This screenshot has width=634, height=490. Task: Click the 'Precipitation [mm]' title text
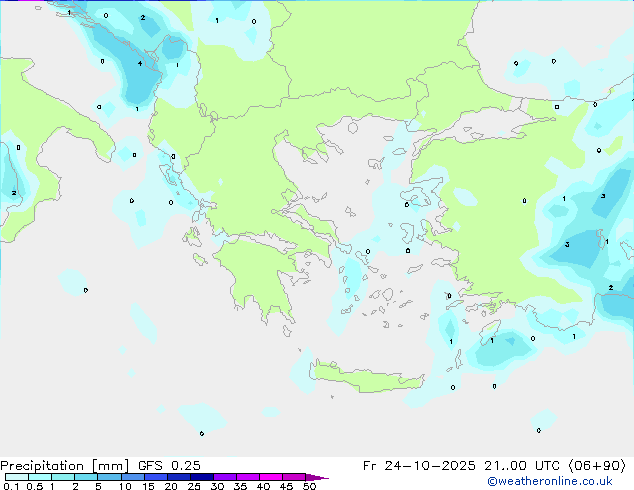[x=65, y=466]
